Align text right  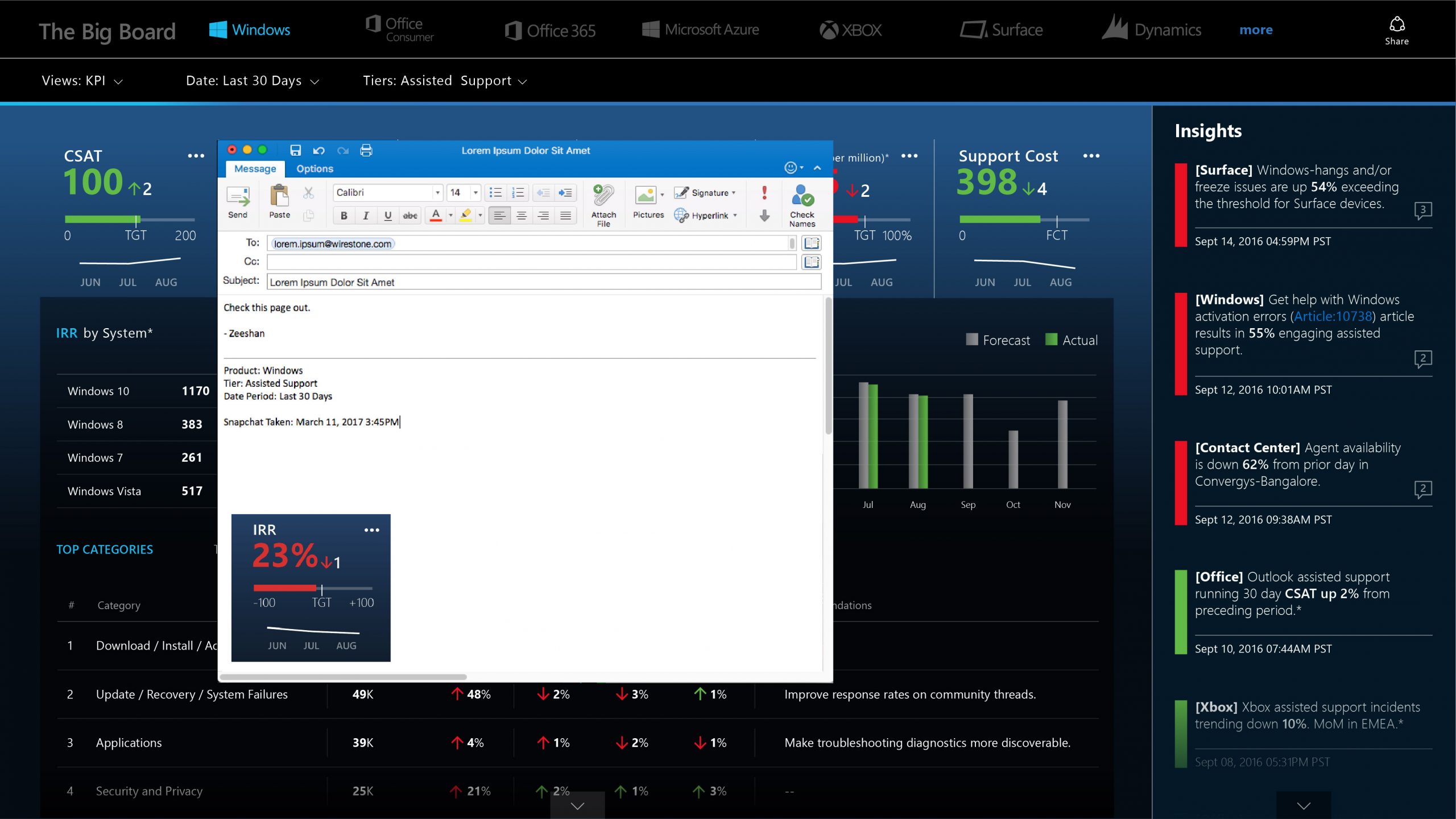click(x=543, y=216)
